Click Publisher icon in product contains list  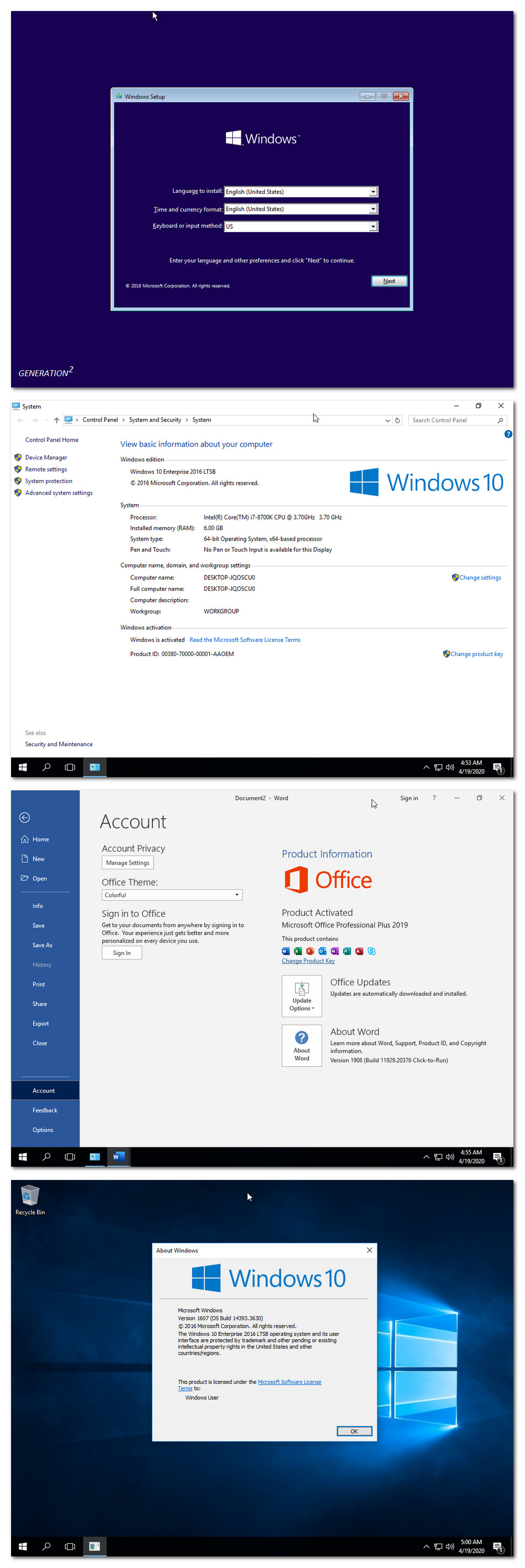point(347,951)
